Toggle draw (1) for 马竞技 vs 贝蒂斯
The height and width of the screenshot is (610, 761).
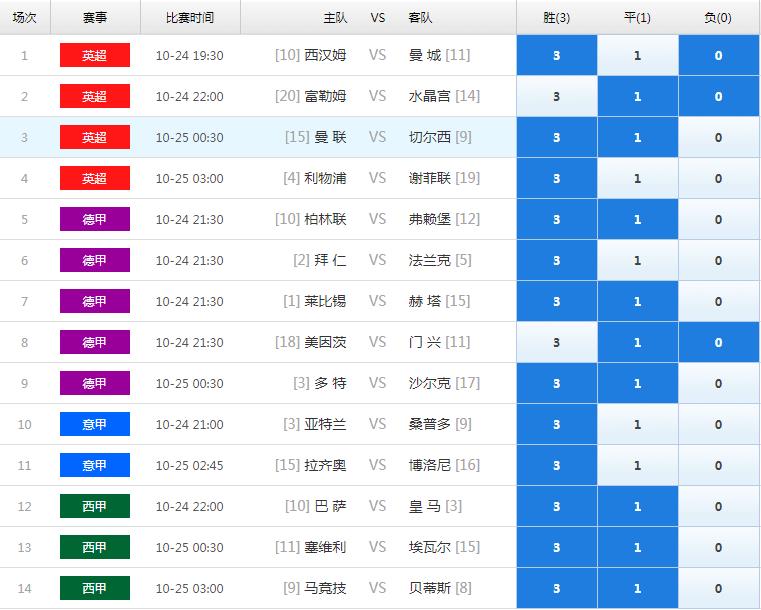(x=638, y=588)
